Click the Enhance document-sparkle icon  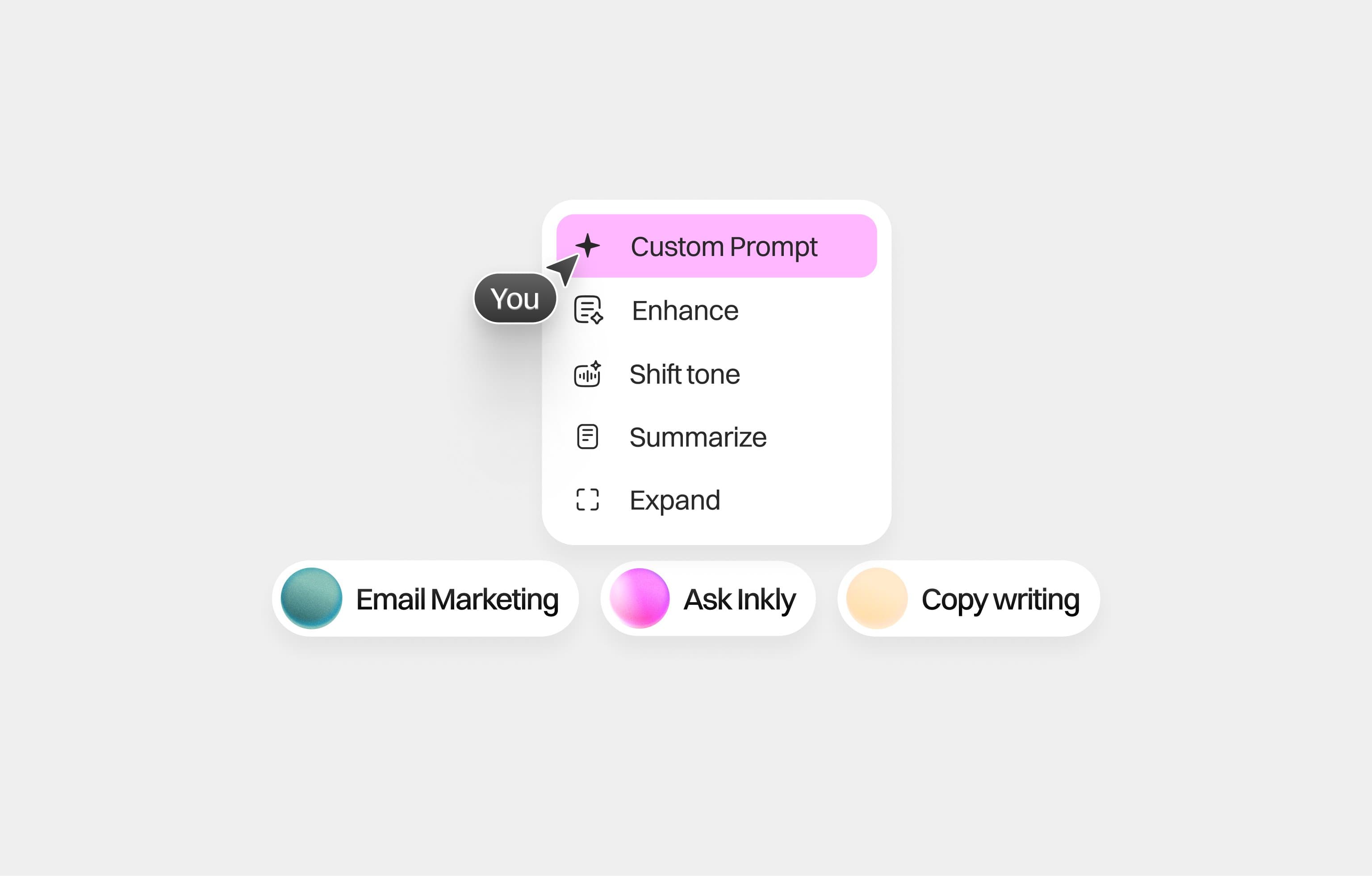[x=588, y=310]
